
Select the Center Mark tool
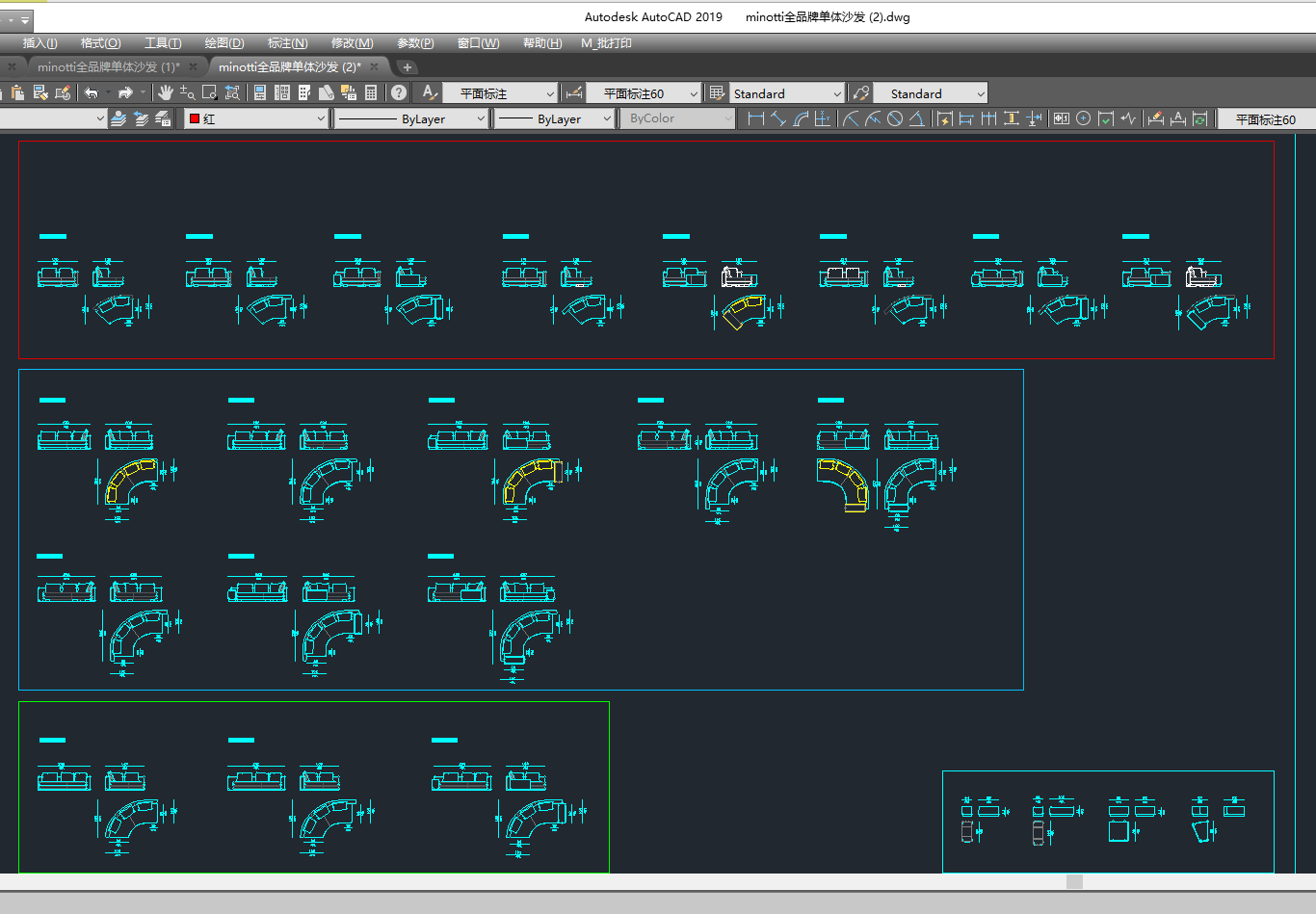tap(1084, 118)
